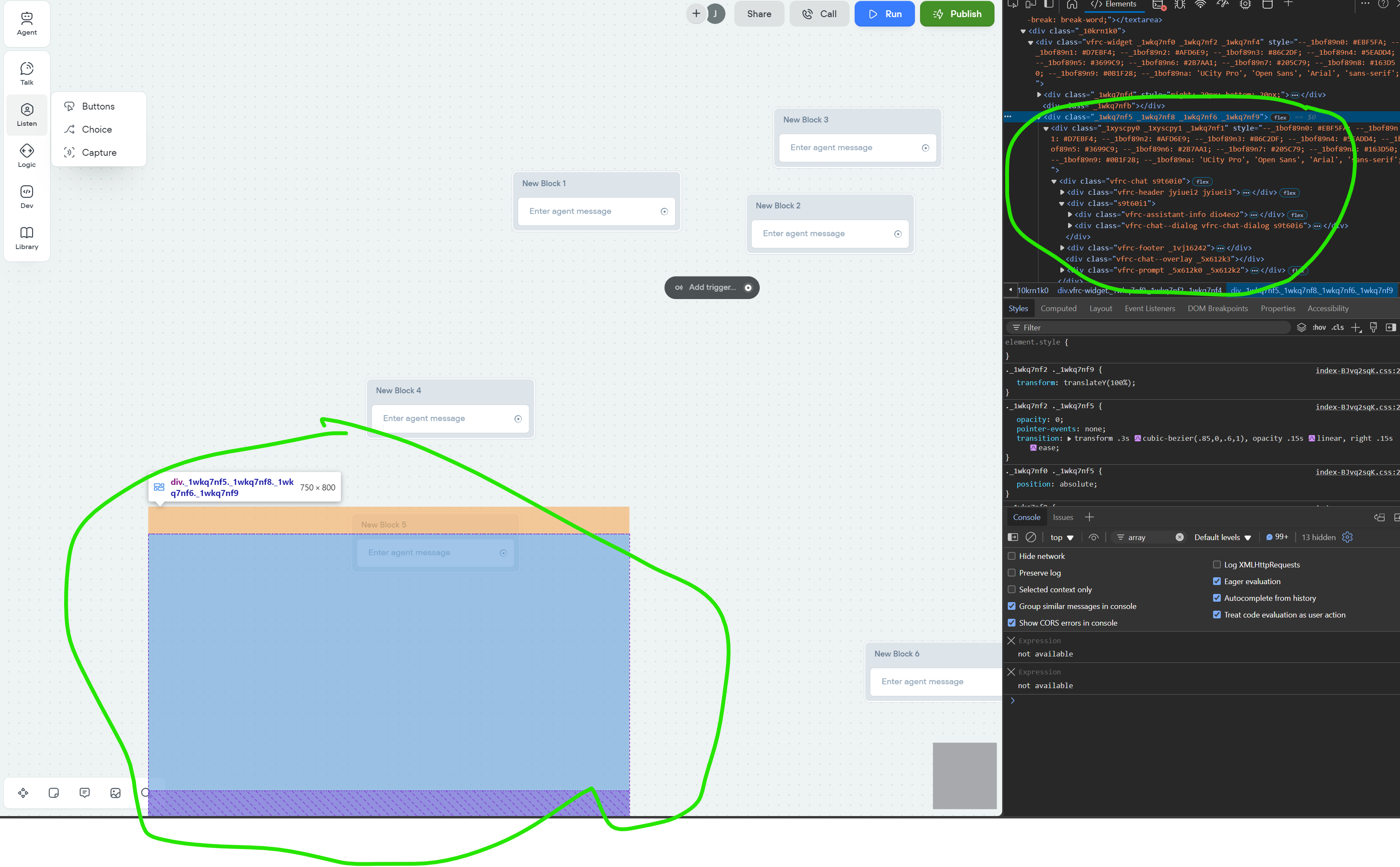Screen dimensions: 1400x867
Task: Select the Talk step category
Action: pyautogui.click(x=27, y=74)
